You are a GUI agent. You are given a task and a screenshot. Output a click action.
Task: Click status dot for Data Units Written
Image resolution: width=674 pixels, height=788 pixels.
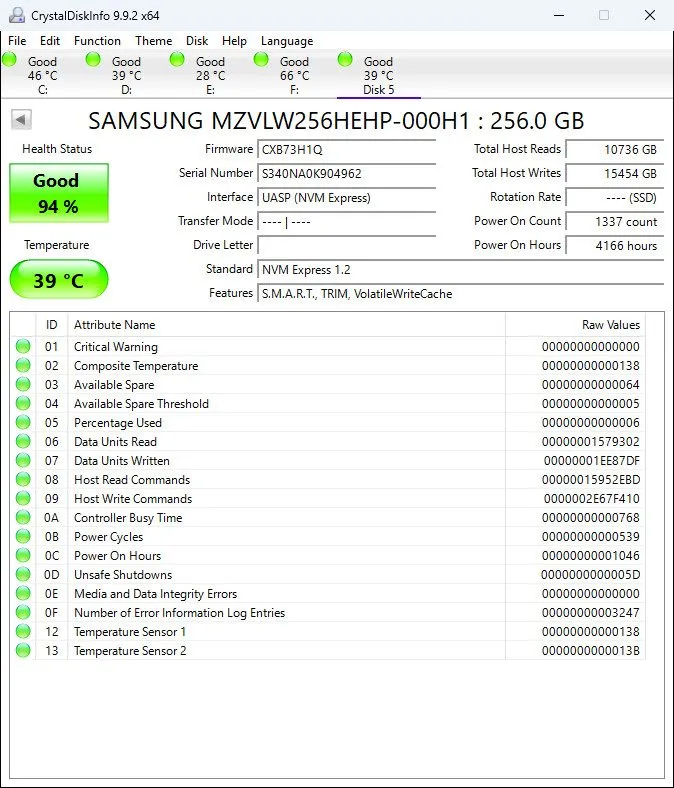click(23, 460)
